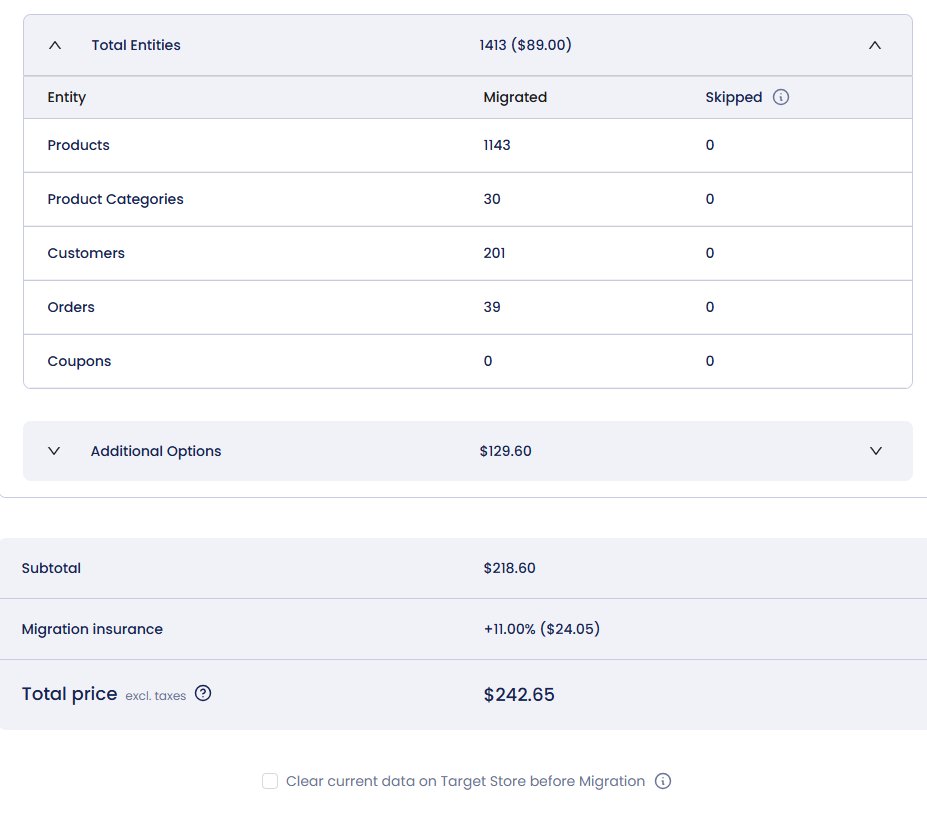The width and height of the screenshot is (927, 817).
Task: Select the Orders skipped count
Action: tap(710, 307)
